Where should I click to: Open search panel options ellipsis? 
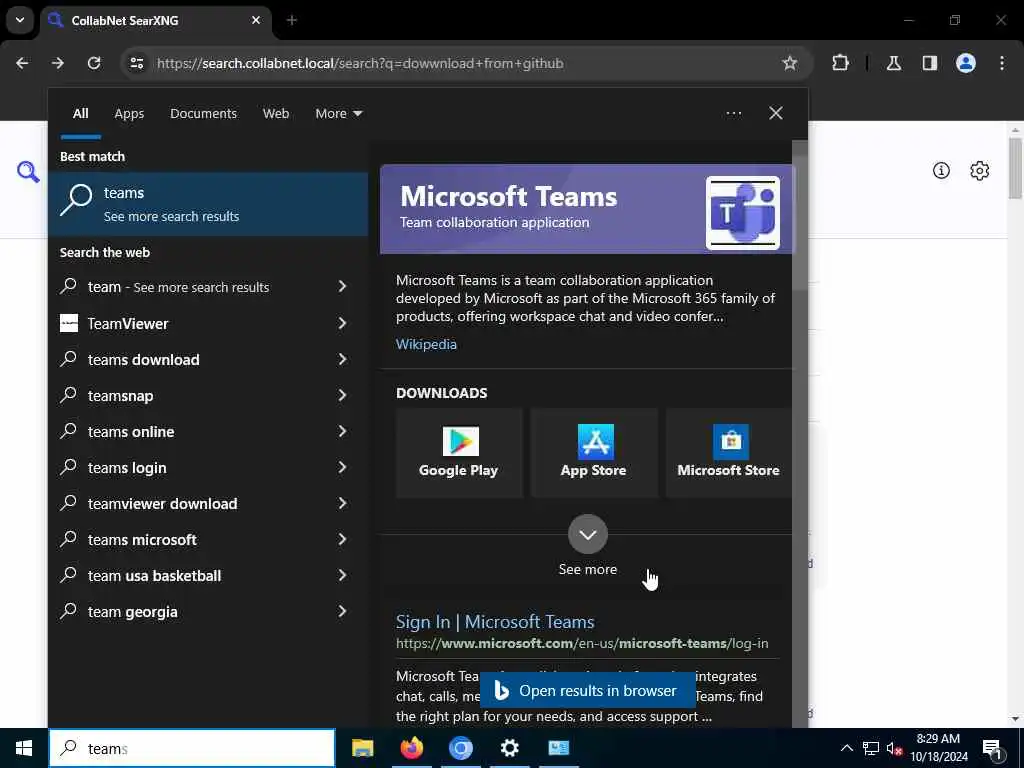point(733,114)
